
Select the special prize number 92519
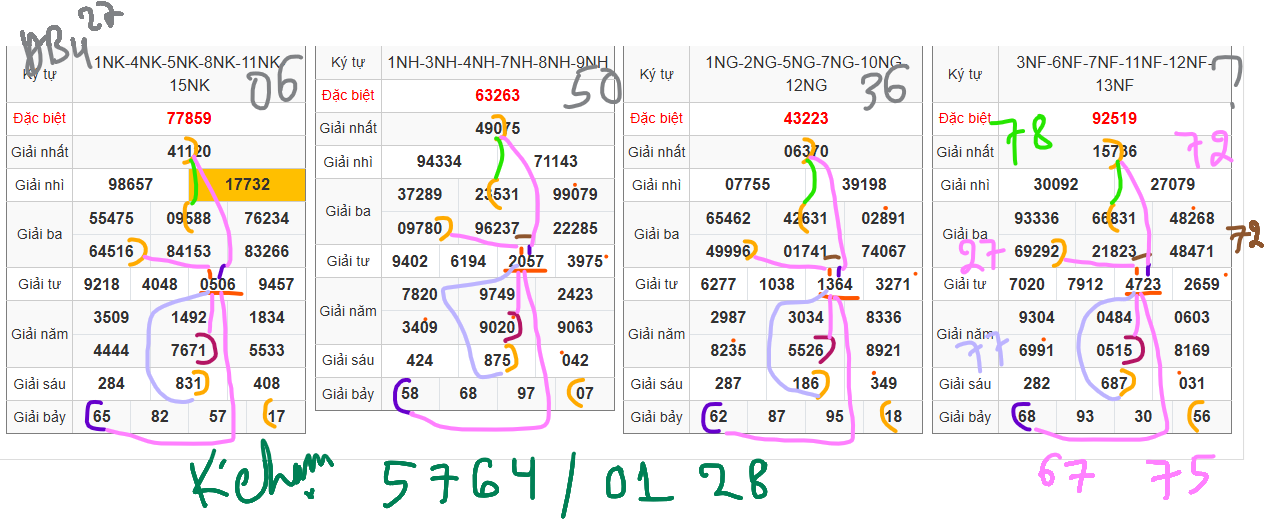click(x=1114, y=118)
